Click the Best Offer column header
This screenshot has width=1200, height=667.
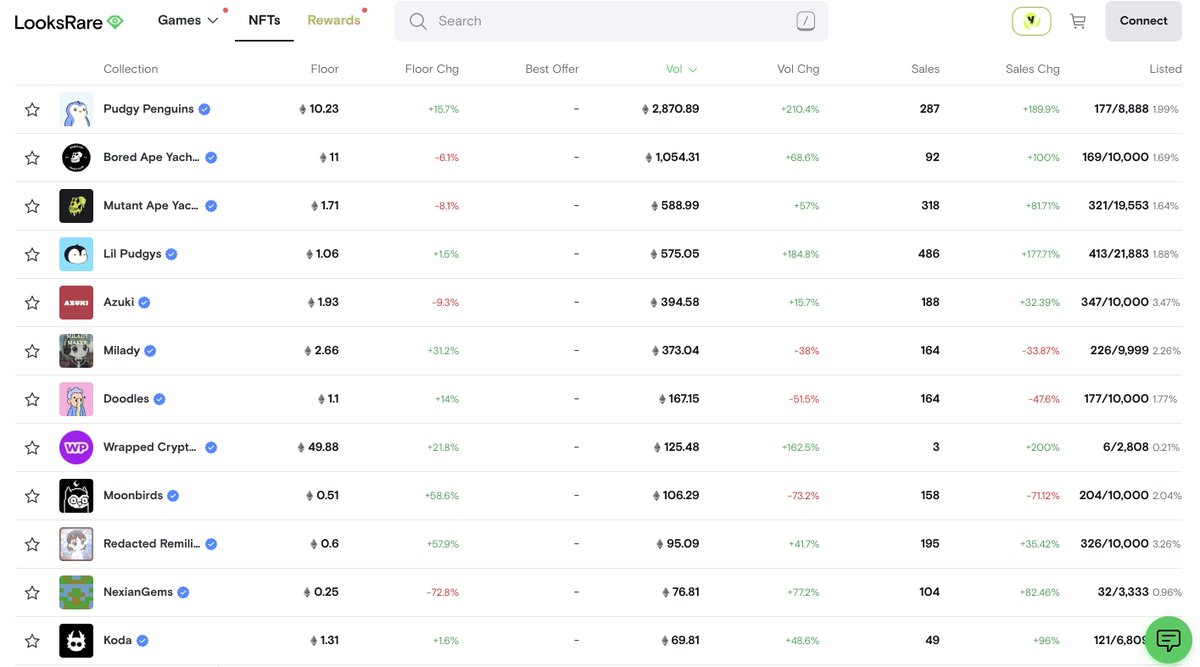point(552,69)
